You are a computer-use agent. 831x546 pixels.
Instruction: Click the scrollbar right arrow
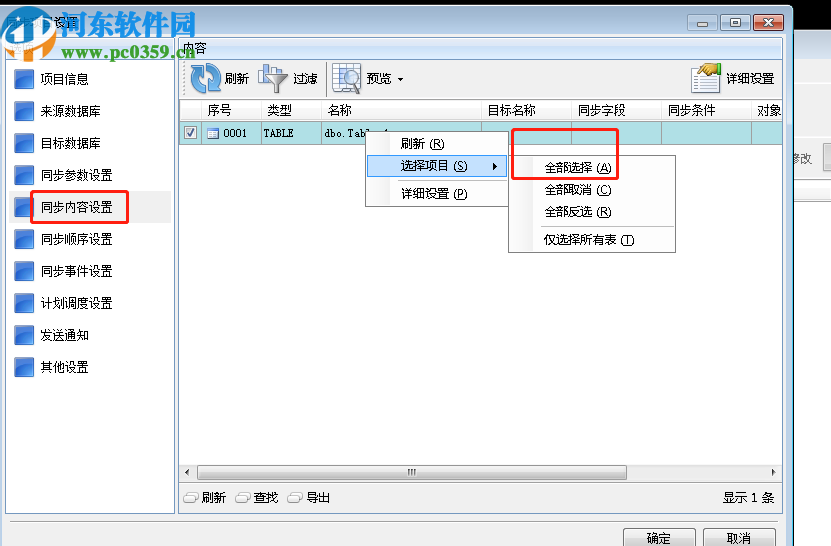coord(773,472)
